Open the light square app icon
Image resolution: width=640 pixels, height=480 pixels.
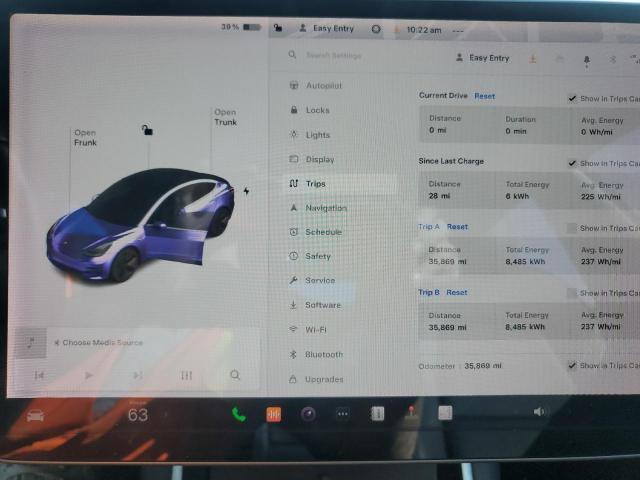445,413
